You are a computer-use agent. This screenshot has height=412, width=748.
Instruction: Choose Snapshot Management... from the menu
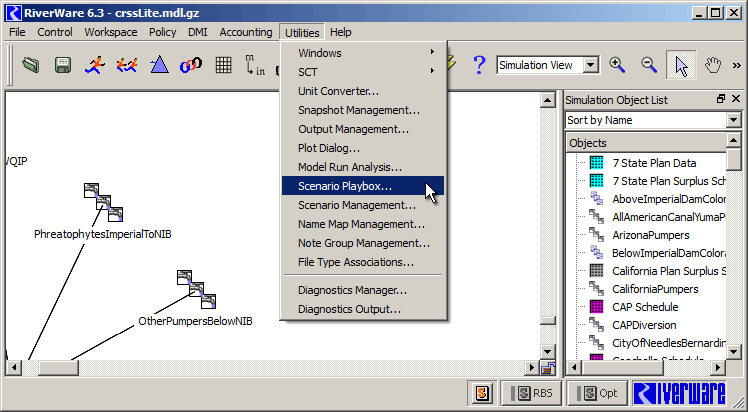tap(363, 110)
